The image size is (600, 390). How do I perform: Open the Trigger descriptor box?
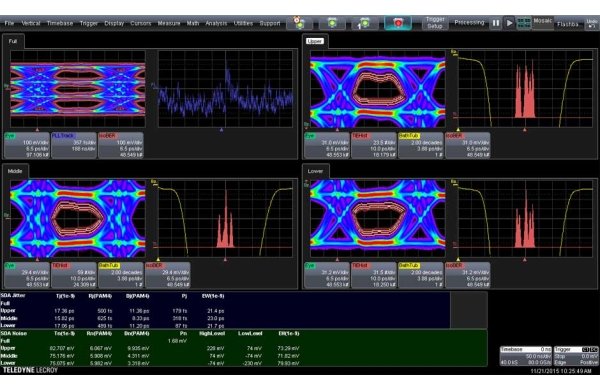tap(576, 356)
